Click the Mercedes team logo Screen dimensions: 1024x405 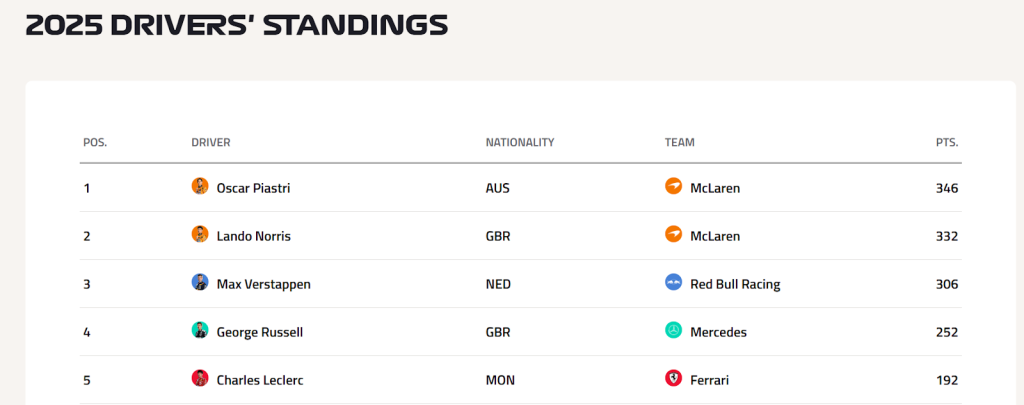click(674, 331)
